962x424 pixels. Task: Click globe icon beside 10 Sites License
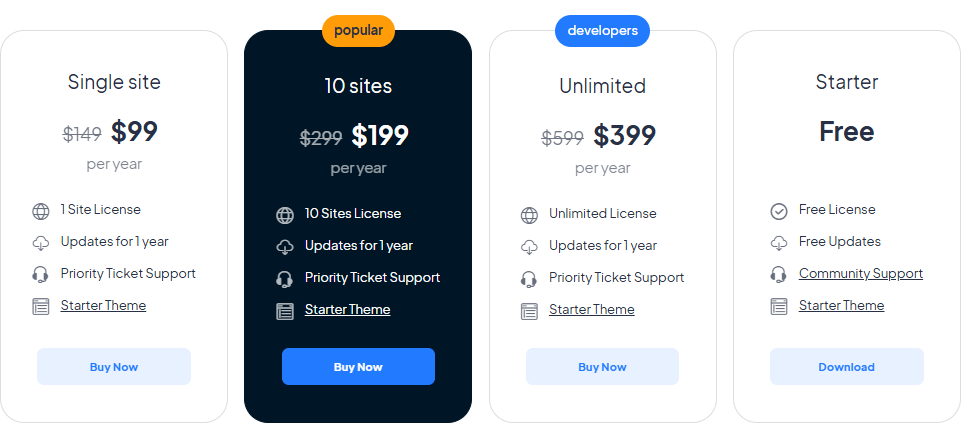pos(285,215)
